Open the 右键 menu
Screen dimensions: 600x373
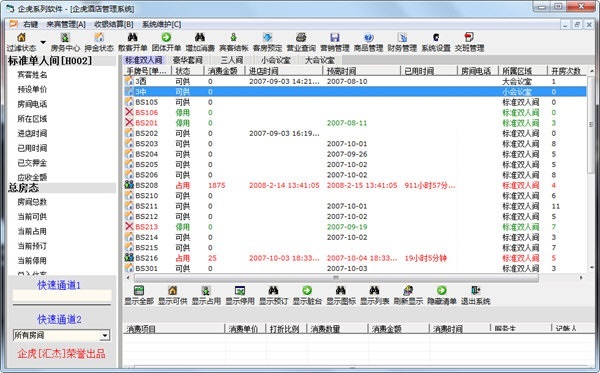coord(30,24)
